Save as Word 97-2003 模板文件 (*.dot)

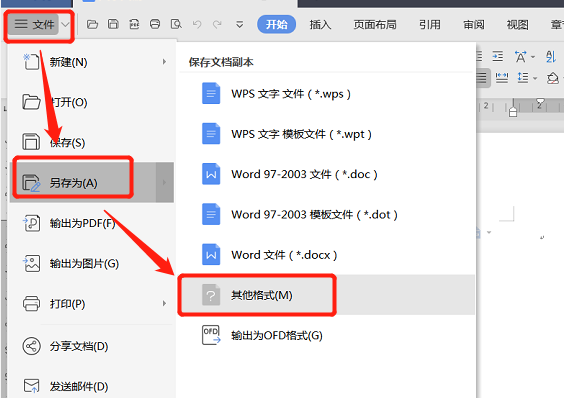(327, 214)
